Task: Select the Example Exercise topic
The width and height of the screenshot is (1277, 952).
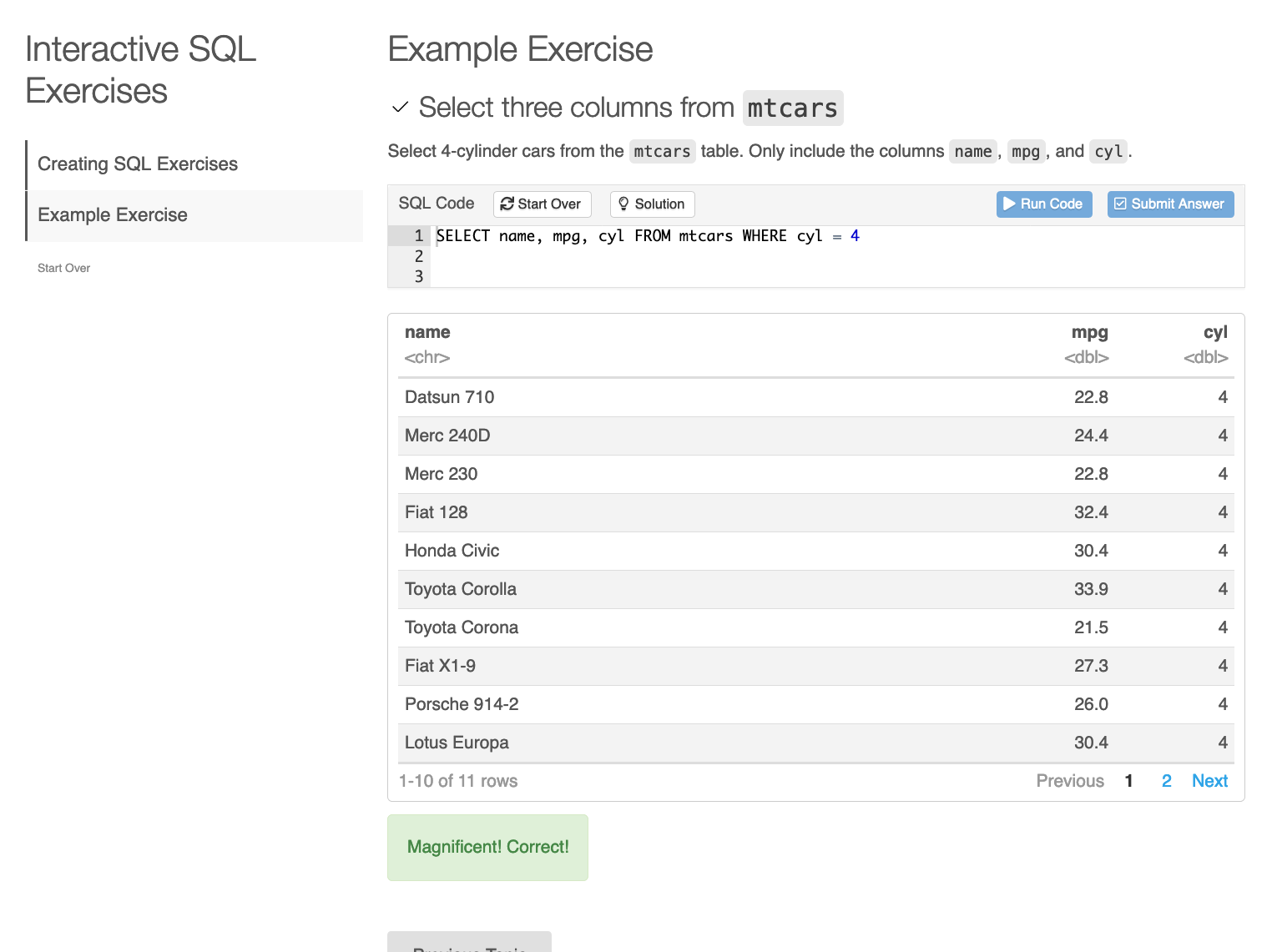Action: 112,214
